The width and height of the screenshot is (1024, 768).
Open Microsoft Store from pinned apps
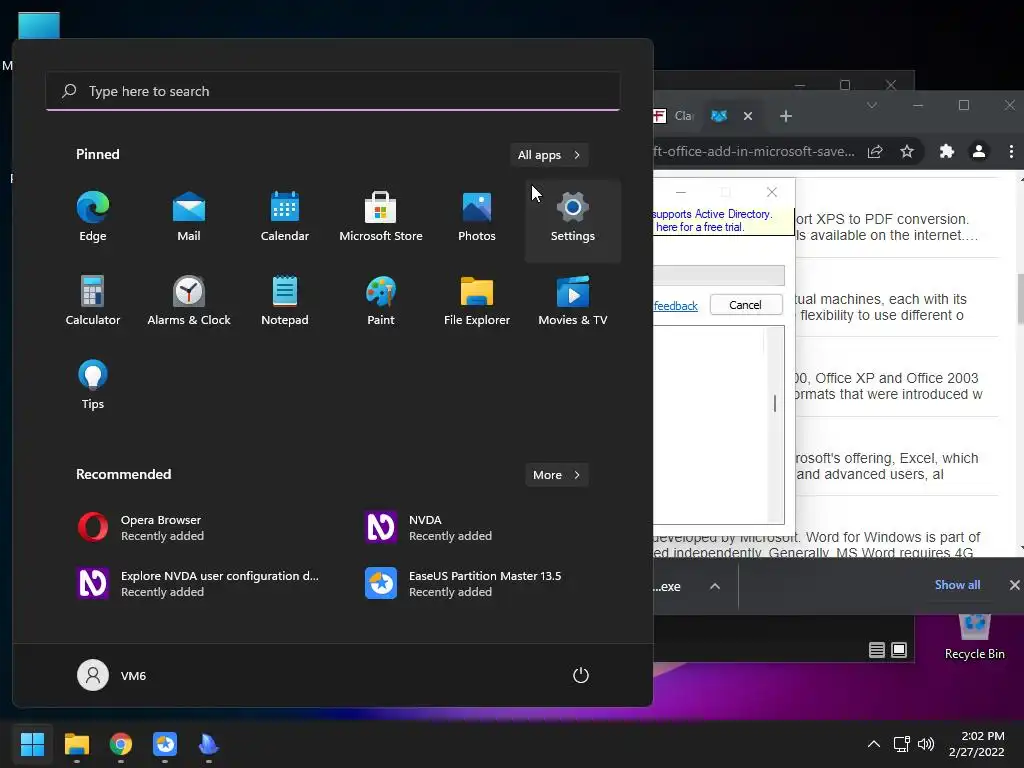coord(381,218)
